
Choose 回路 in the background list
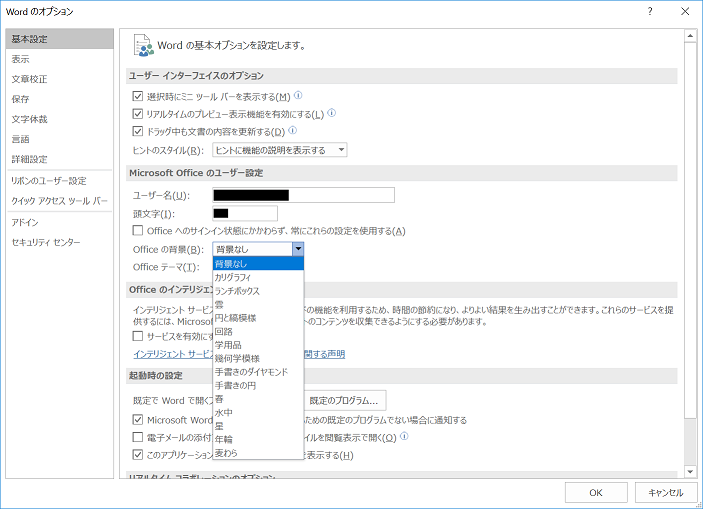tap(258, 331)
